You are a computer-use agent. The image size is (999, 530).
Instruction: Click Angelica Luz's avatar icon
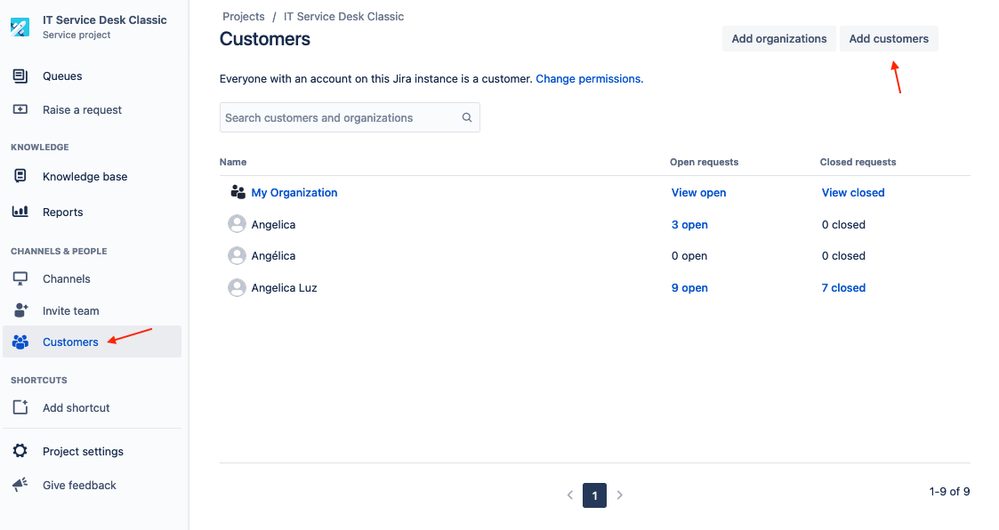tap(237, 287)
